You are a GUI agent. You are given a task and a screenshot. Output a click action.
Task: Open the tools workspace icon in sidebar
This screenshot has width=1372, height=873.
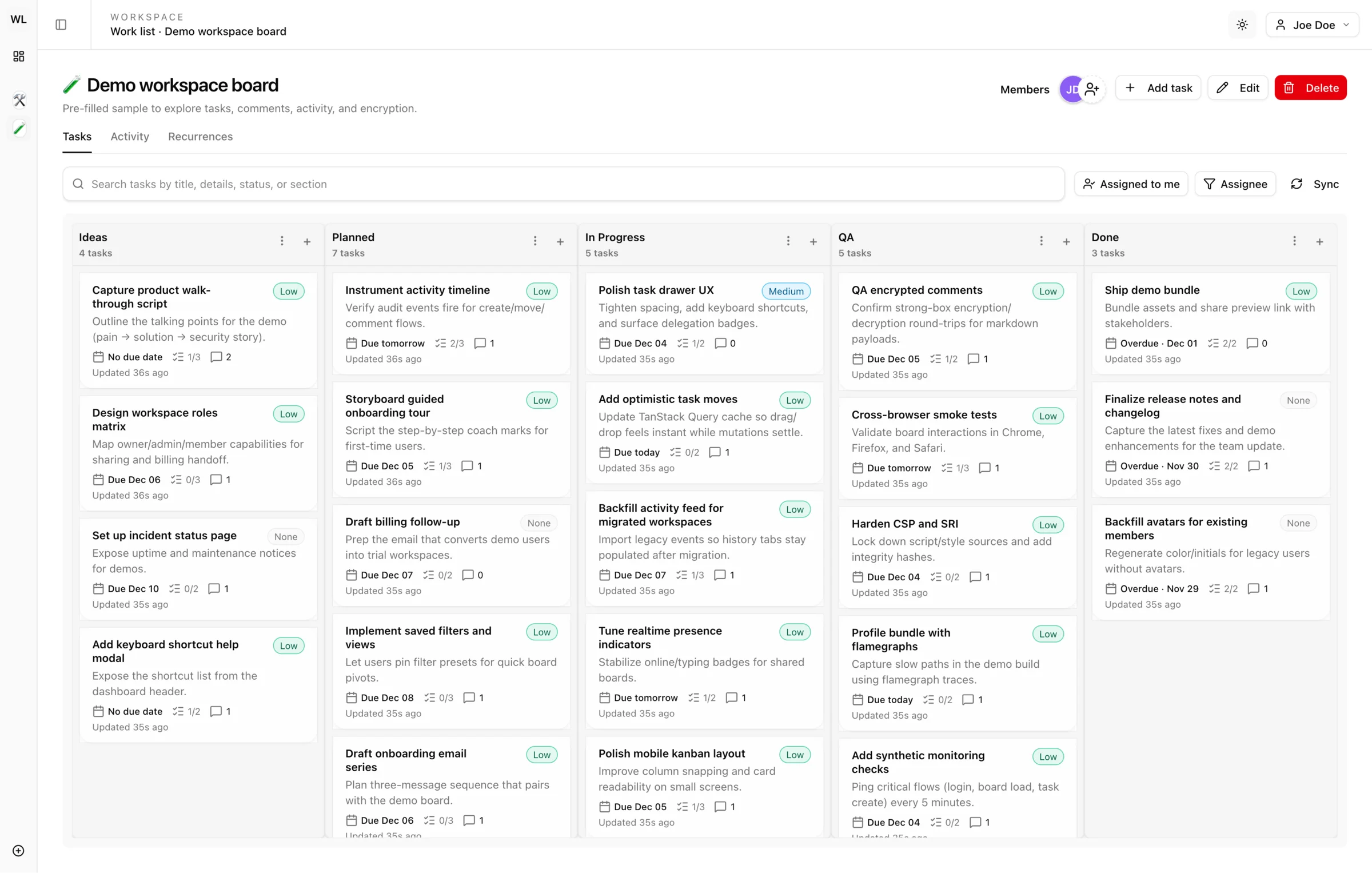pyautogui.click(x=19, y=100)
